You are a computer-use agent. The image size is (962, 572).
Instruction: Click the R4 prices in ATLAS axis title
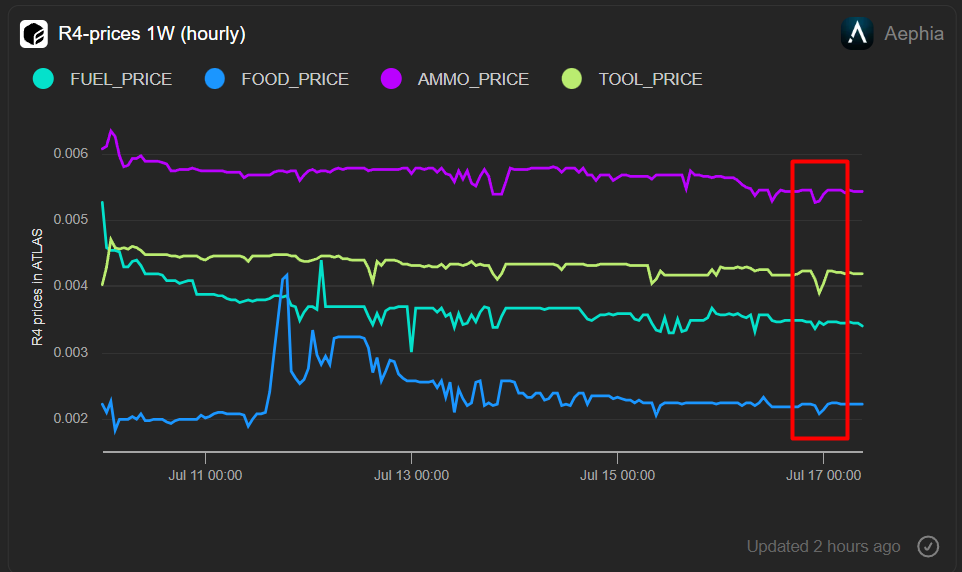pos(37,286)
